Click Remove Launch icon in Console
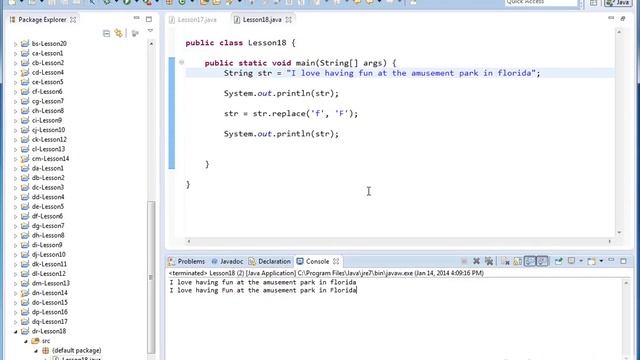Image resolution: width=640 pixels, height=360 pixels. pos(476,261)
